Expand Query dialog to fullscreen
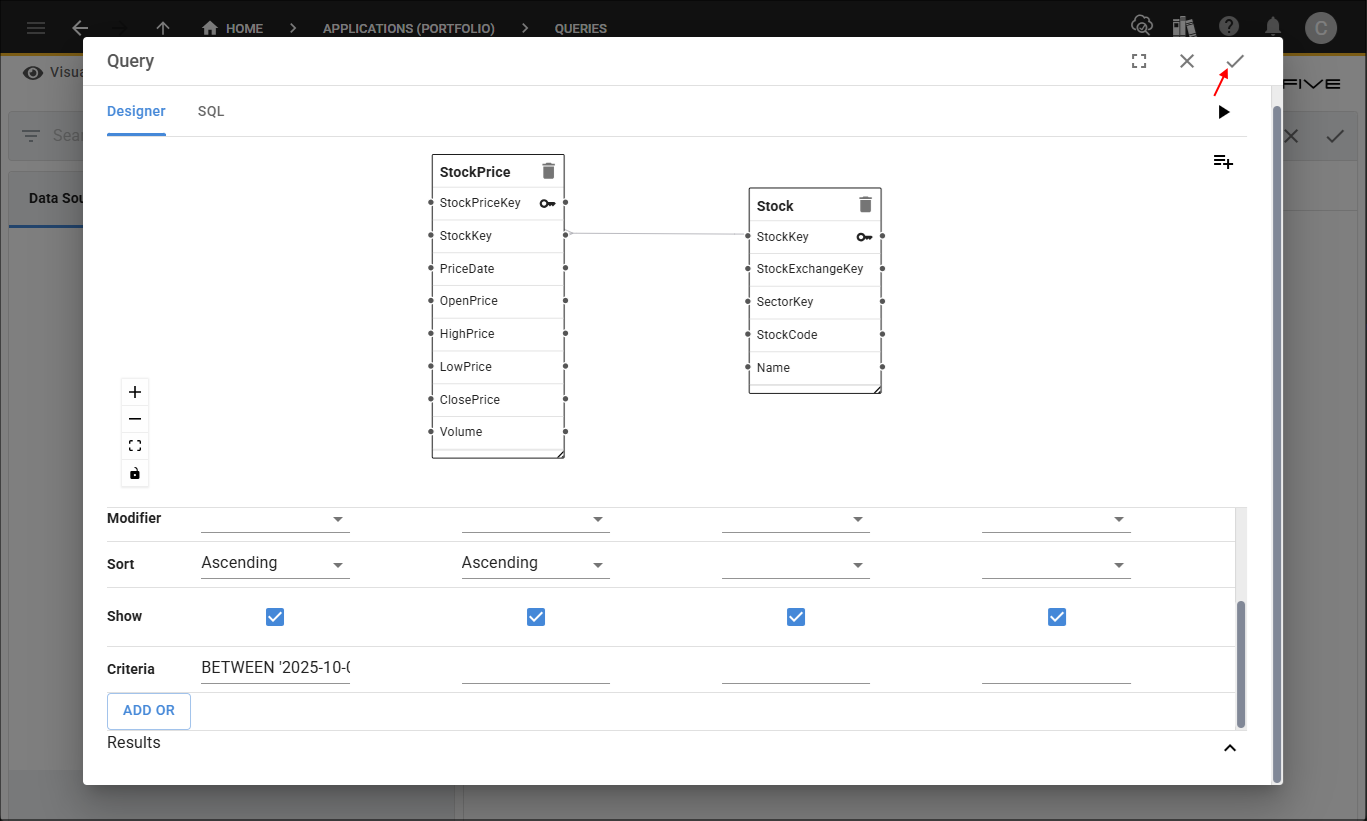Screen dimensions: 1367x821 tap(1139, 61)
